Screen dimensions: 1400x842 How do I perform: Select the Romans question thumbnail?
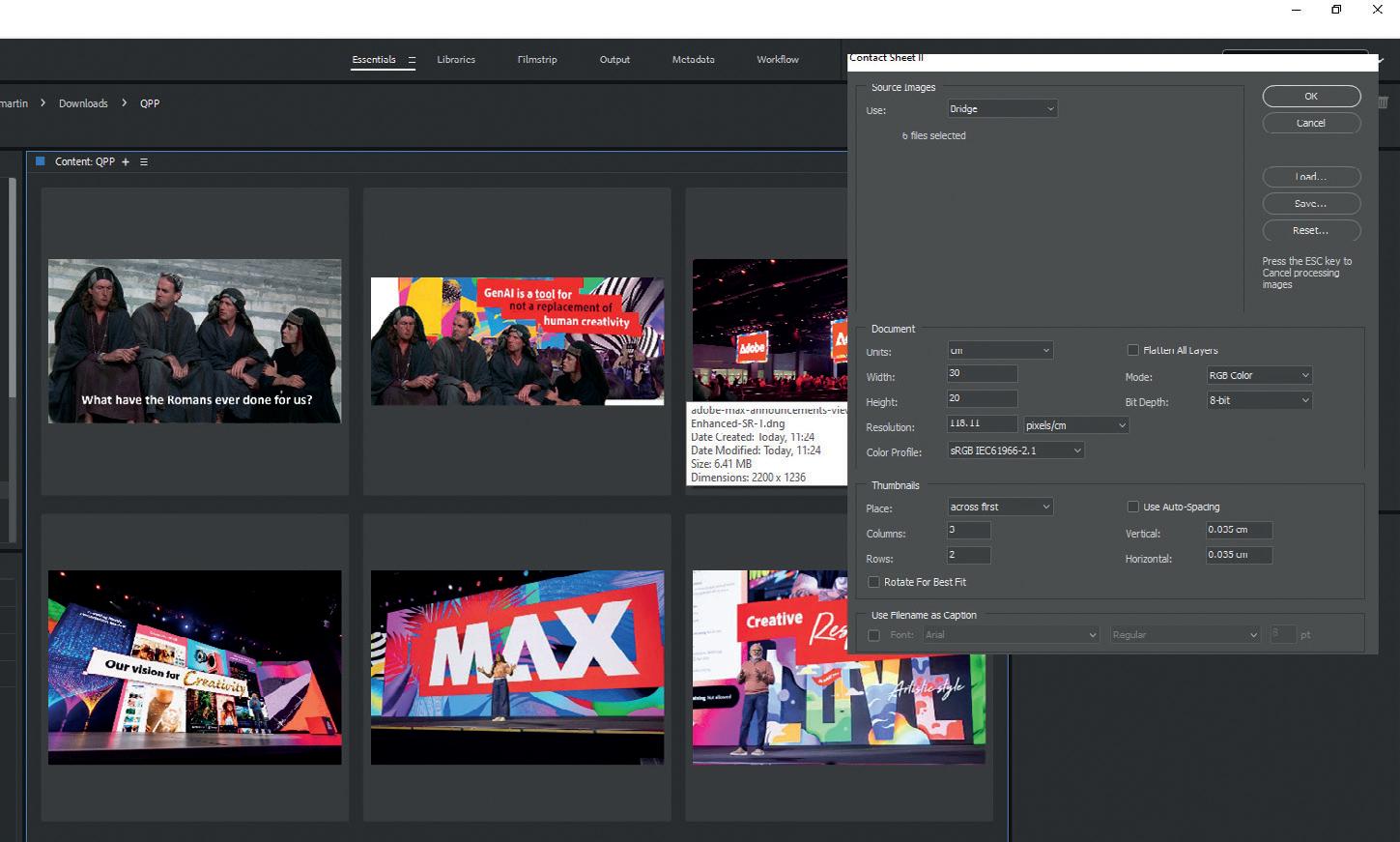[x=194, y=340]
